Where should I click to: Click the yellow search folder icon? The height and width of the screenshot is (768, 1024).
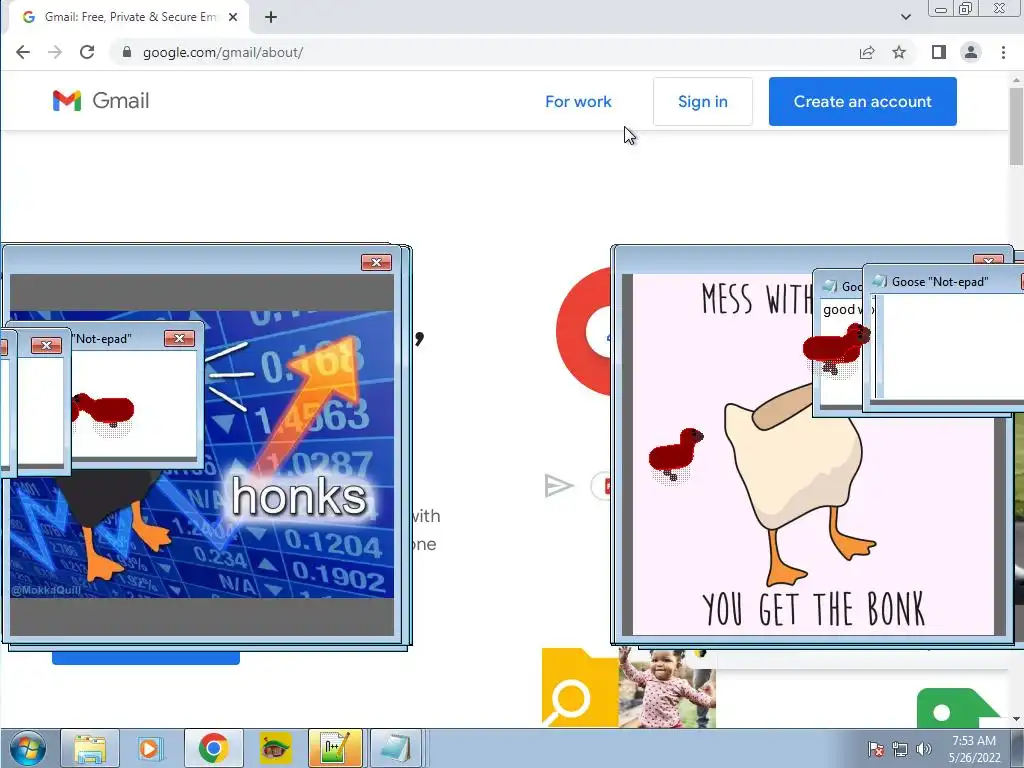pos(580,687)
